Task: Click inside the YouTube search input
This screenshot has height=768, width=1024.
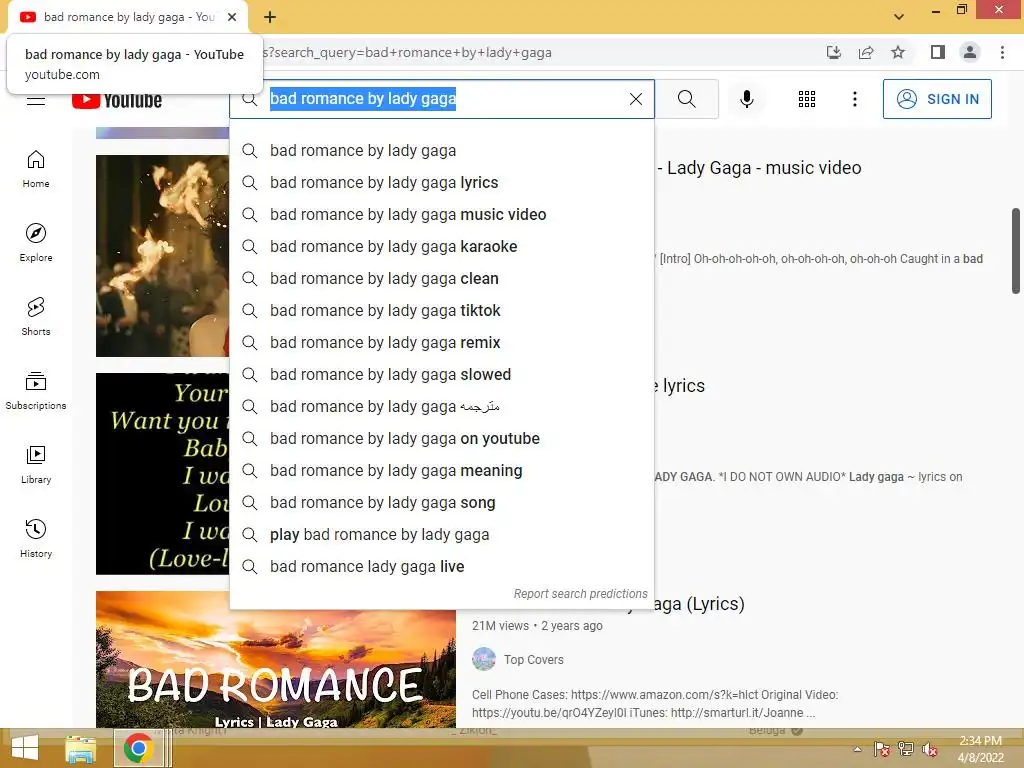Action: (x=444, y=99)
